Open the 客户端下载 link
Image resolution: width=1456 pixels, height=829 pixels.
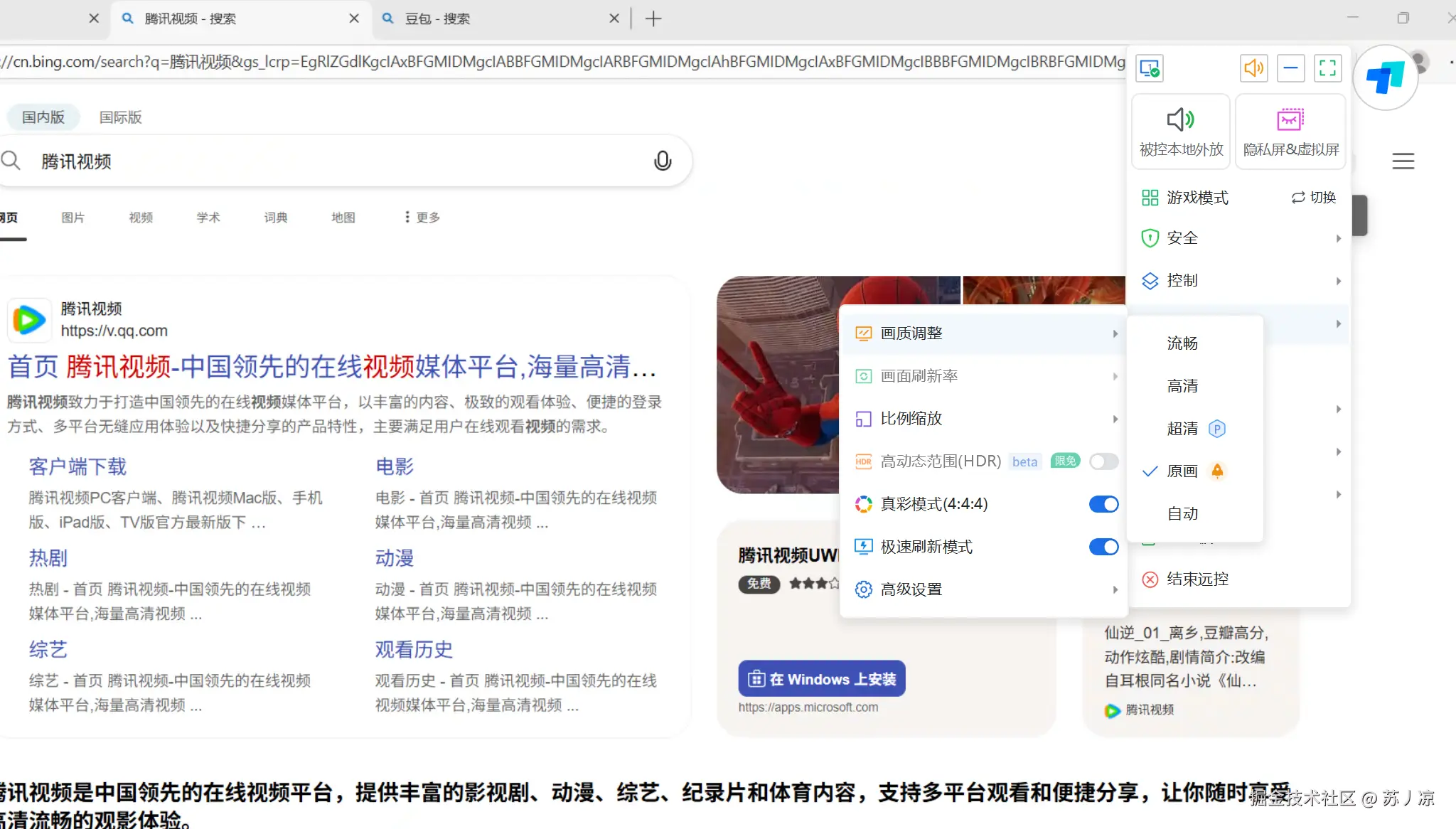point(77,467)
